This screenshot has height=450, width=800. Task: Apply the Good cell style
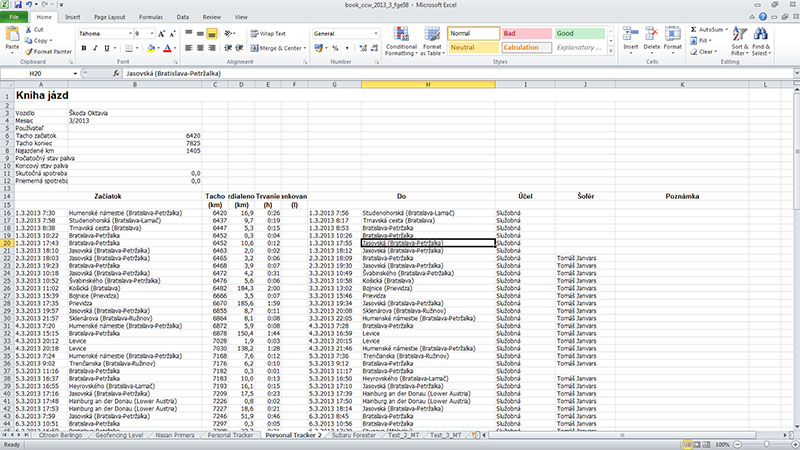[x=579, y=34]
